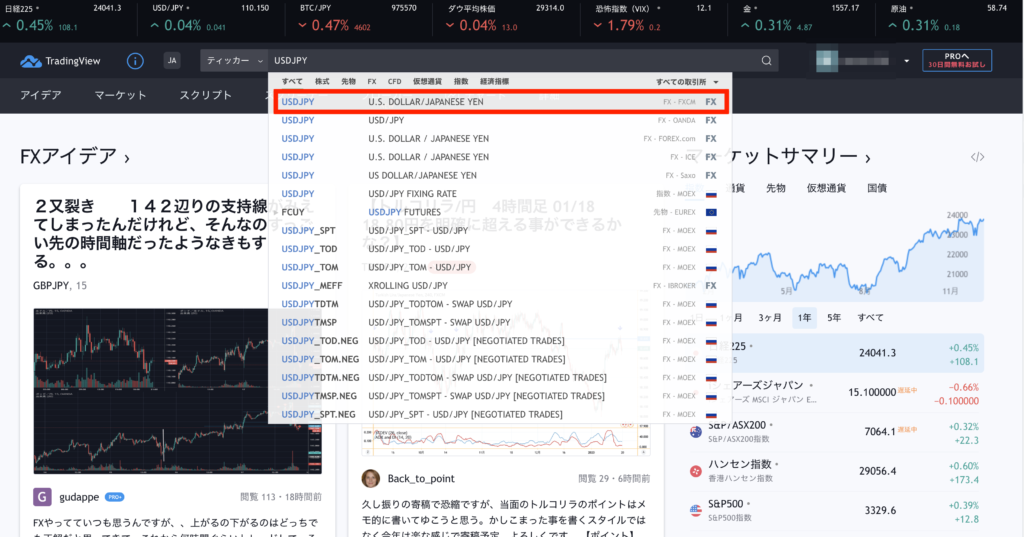
Task: Click the JA language button
Action: 172,61
